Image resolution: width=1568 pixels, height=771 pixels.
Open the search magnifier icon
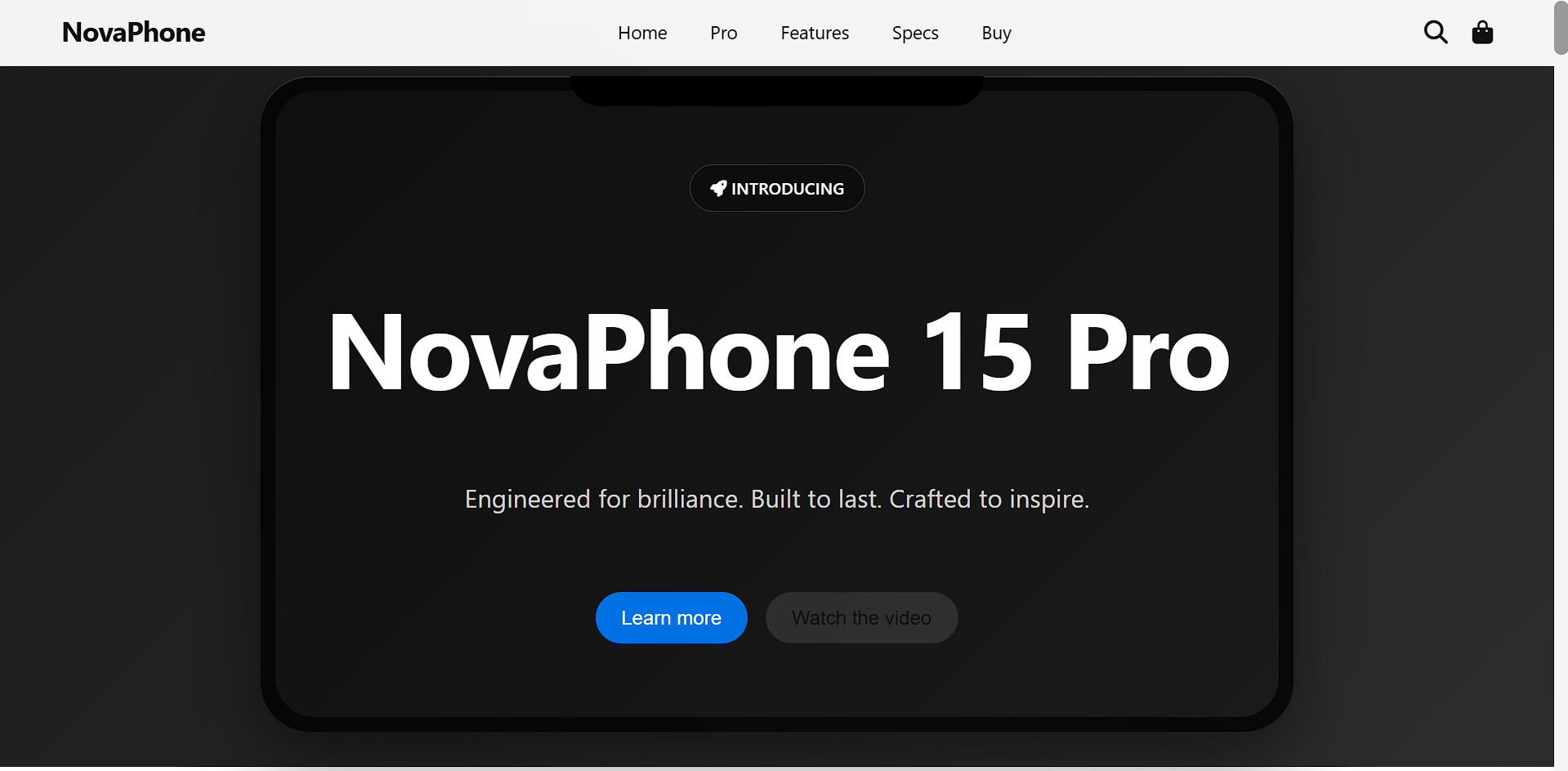pyautogui.click(x=1436, y=32)
